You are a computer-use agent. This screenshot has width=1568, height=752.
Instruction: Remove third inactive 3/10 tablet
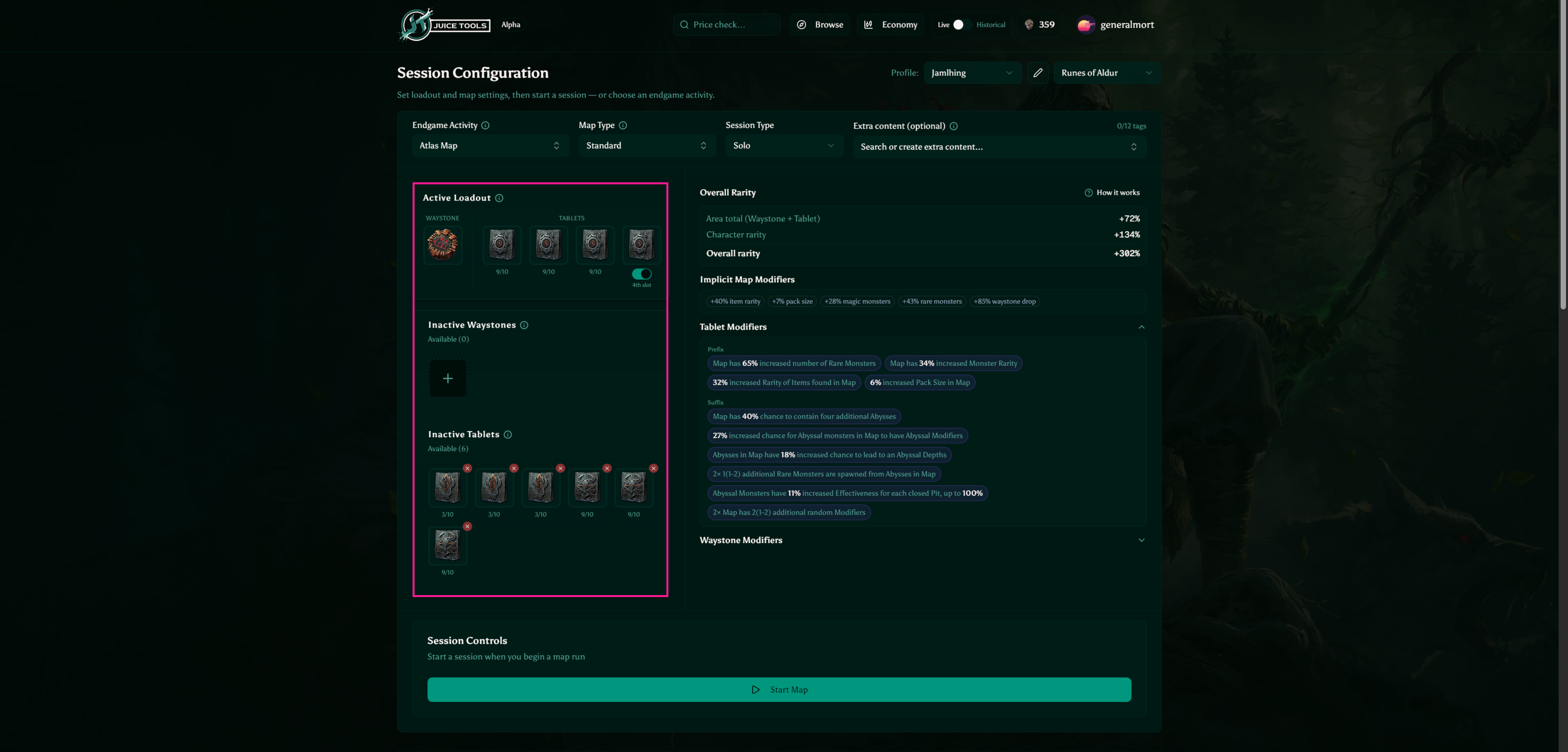click(561, 468)
